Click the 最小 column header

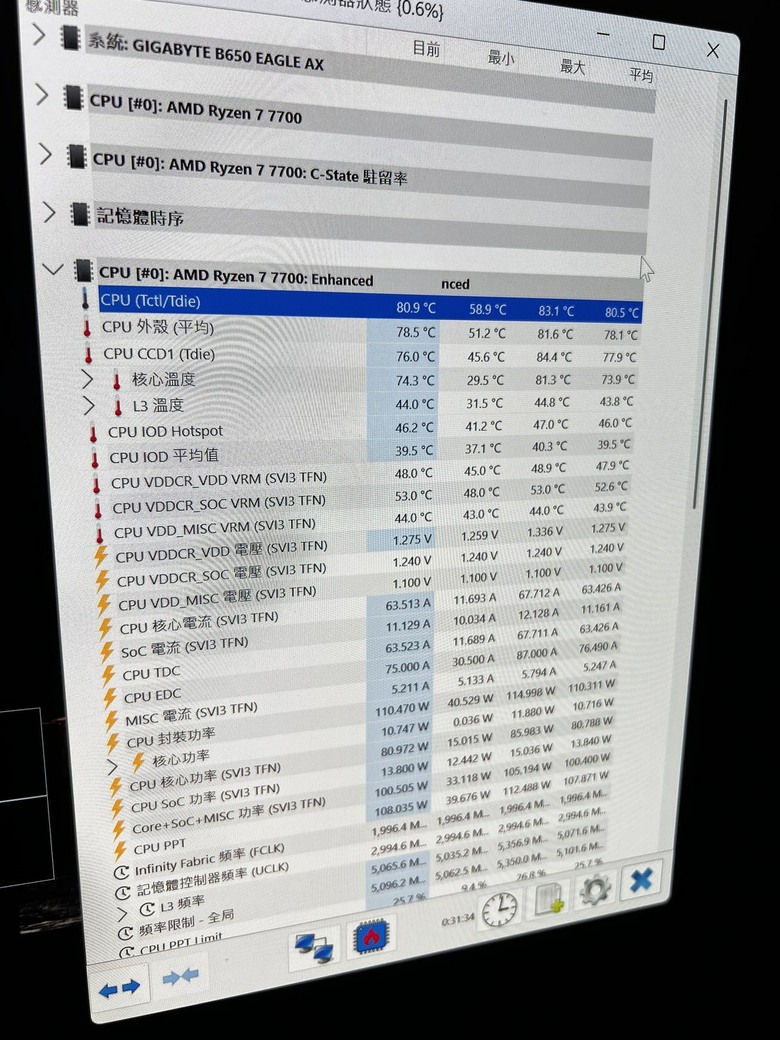coord(501,58)
